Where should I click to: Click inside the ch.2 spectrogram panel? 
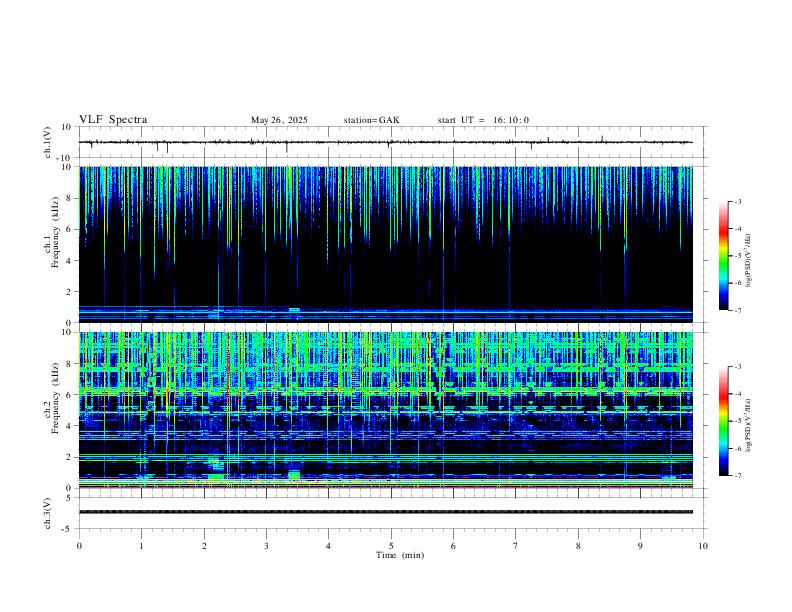pyautogui.click(x=386, y=410)
